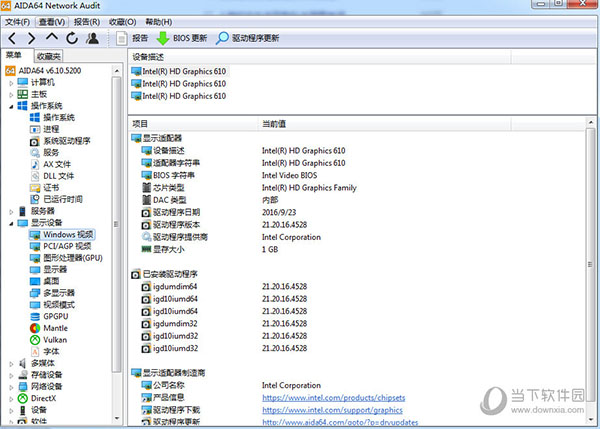Click the 项目 column header
The height and width of the screenshot is (429, 600).
pos(193,124)
